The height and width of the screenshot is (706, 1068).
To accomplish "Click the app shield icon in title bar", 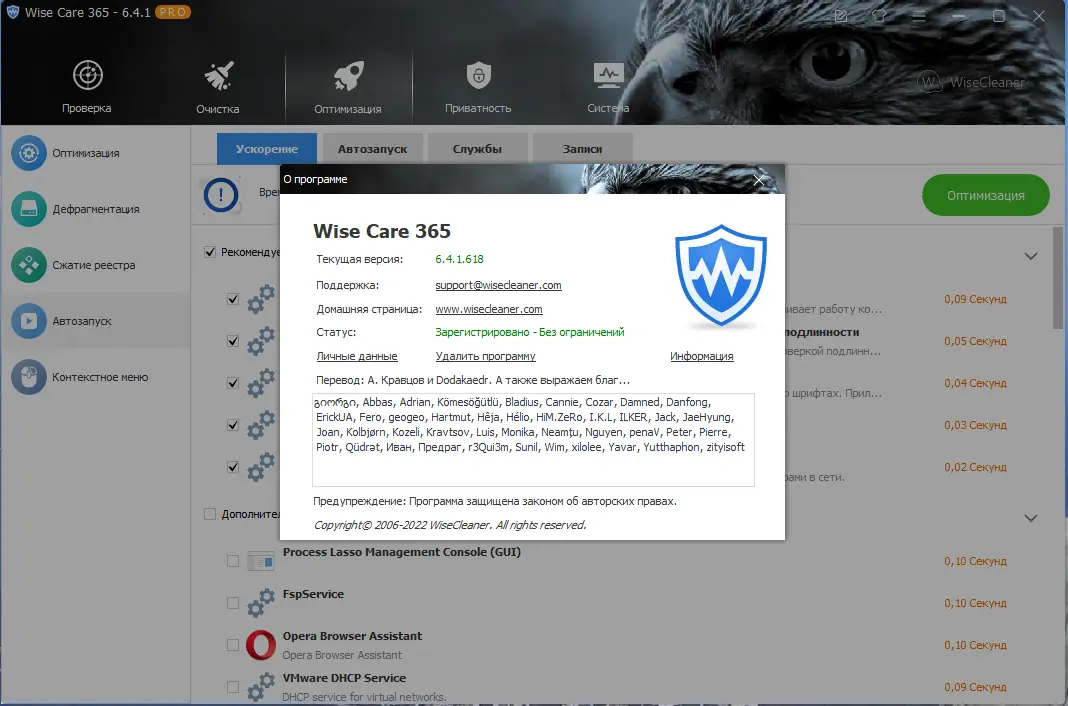I will pyautogui.click(x=12, y=12).
